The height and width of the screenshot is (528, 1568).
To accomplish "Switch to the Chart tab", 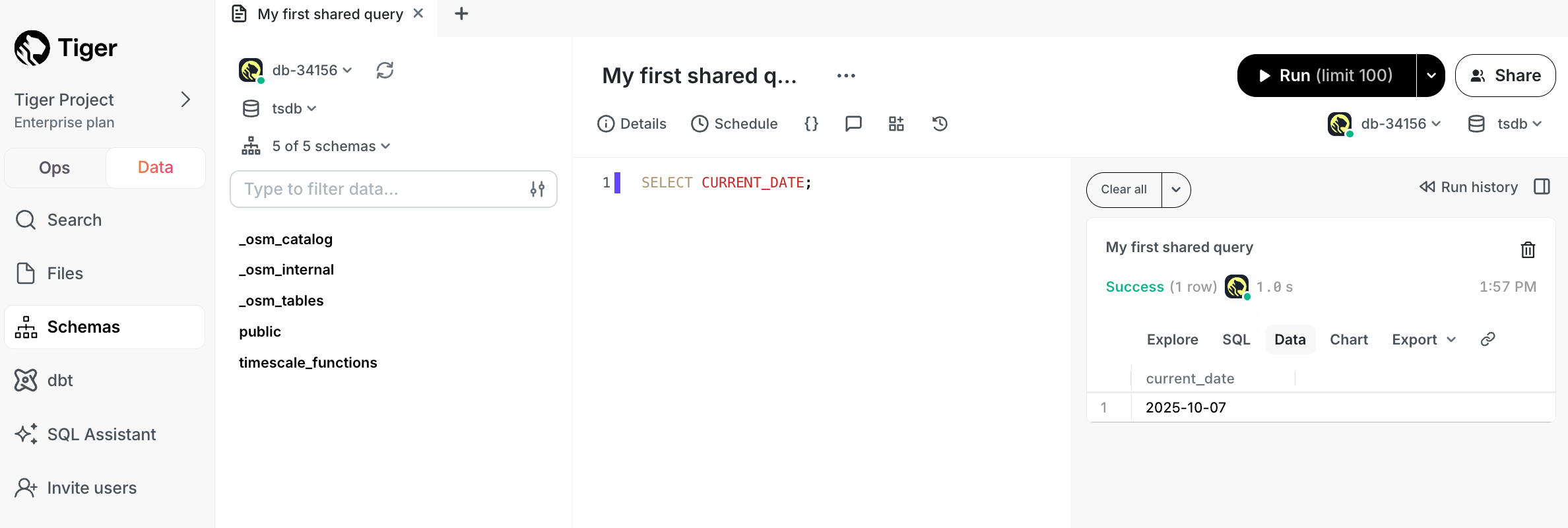I will pos(1349,339).
